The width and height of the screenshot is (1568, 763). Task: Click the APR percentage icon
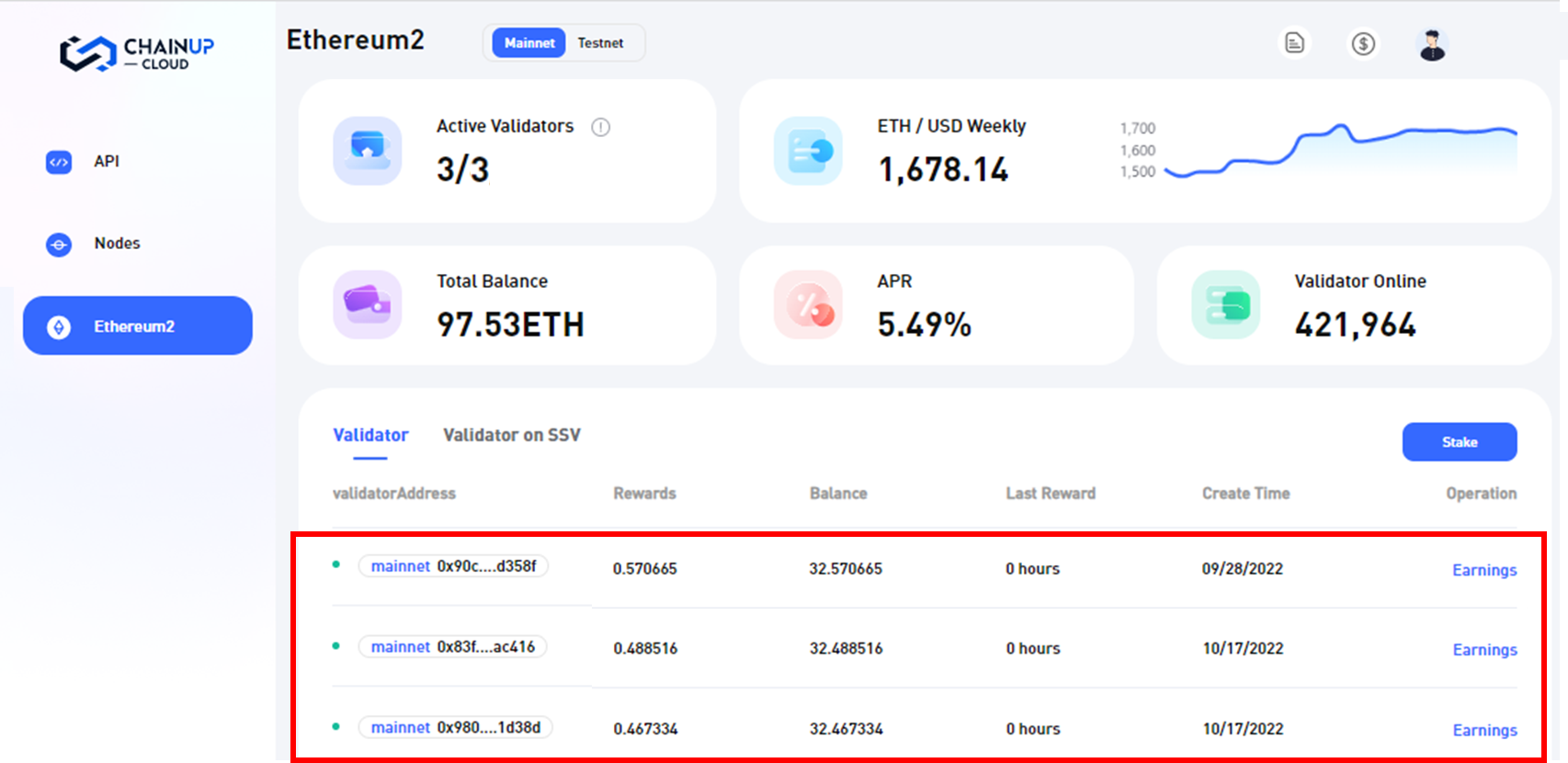click(x=808, y=304)
